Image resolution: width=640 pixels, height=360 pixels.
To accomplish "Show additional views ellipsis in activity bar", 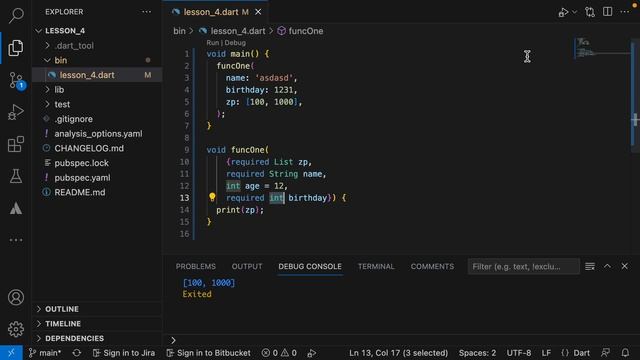I will [x=16, y=240].
